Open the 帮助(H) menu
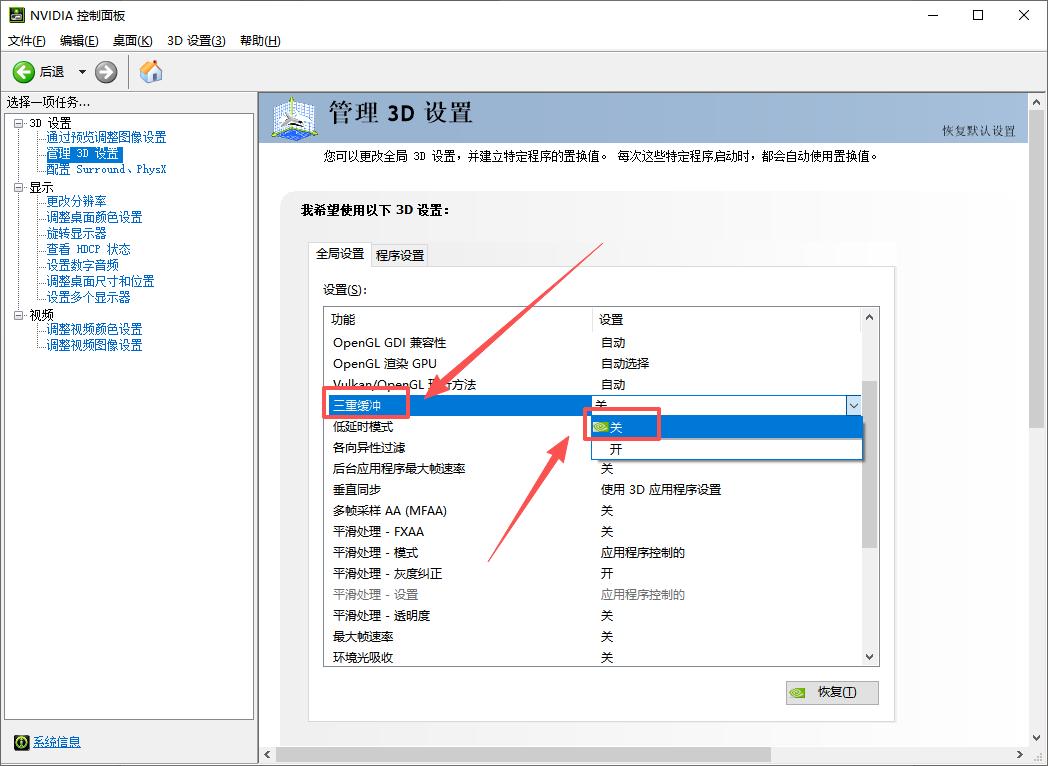The height and width of the screenshot is (766, 1048). click(260, 41)
